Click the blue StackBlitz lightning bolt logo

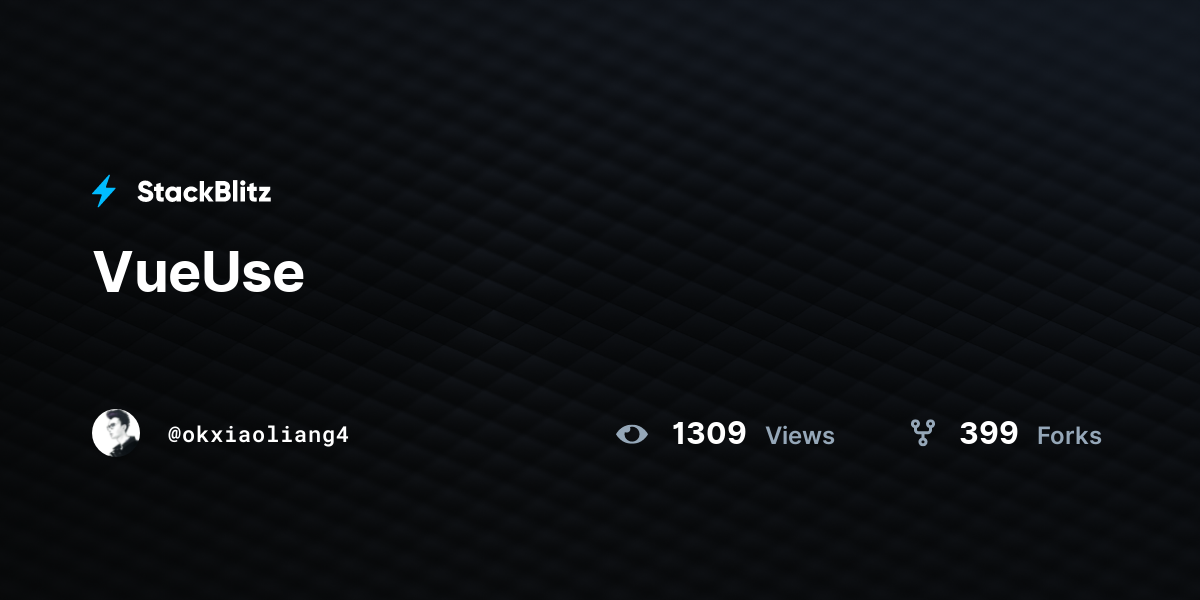coord(104,191)
